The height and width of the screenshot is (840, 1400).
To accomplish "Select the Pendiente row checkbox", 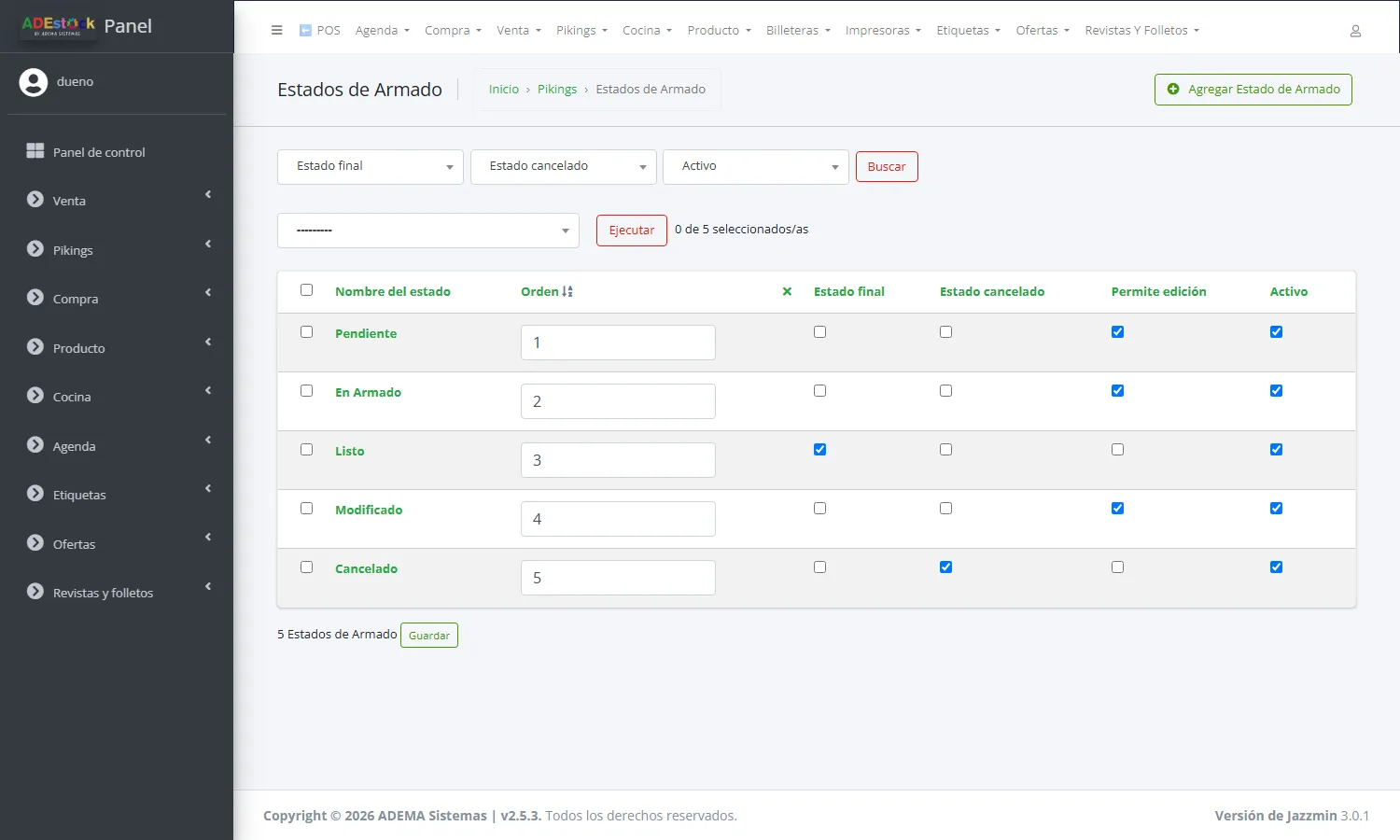I will click(x=306, y=332).
